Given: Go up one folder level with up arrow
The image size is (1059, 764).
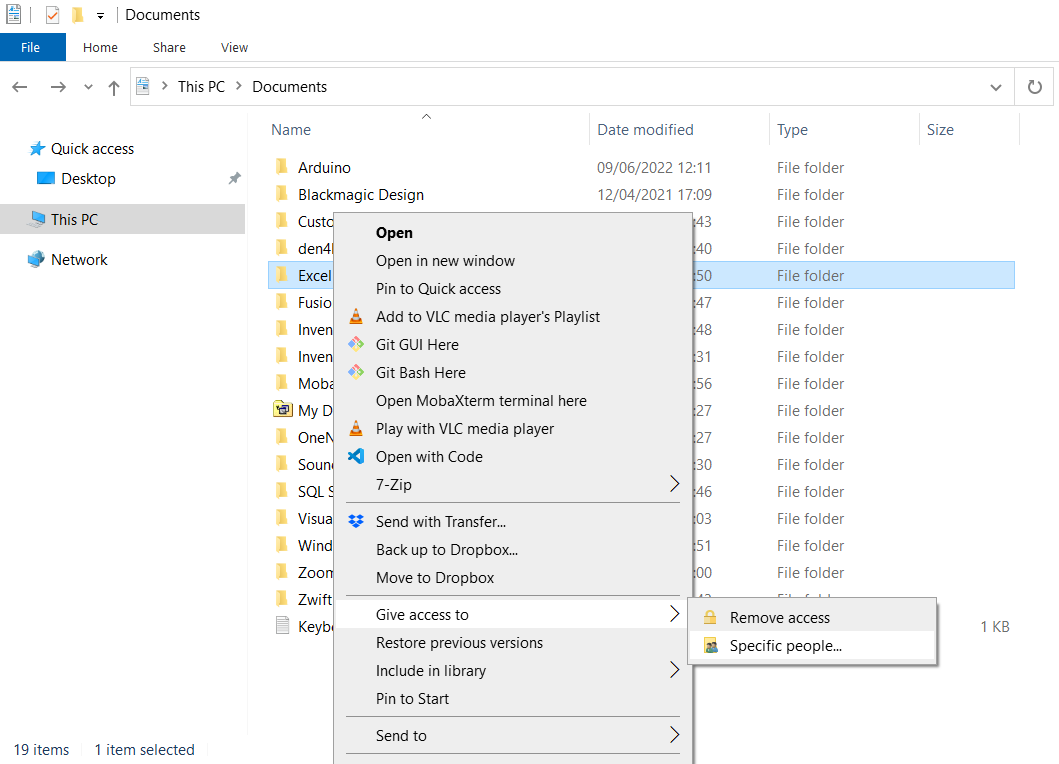Looking at the screenshot, I should tap(114, 87).
